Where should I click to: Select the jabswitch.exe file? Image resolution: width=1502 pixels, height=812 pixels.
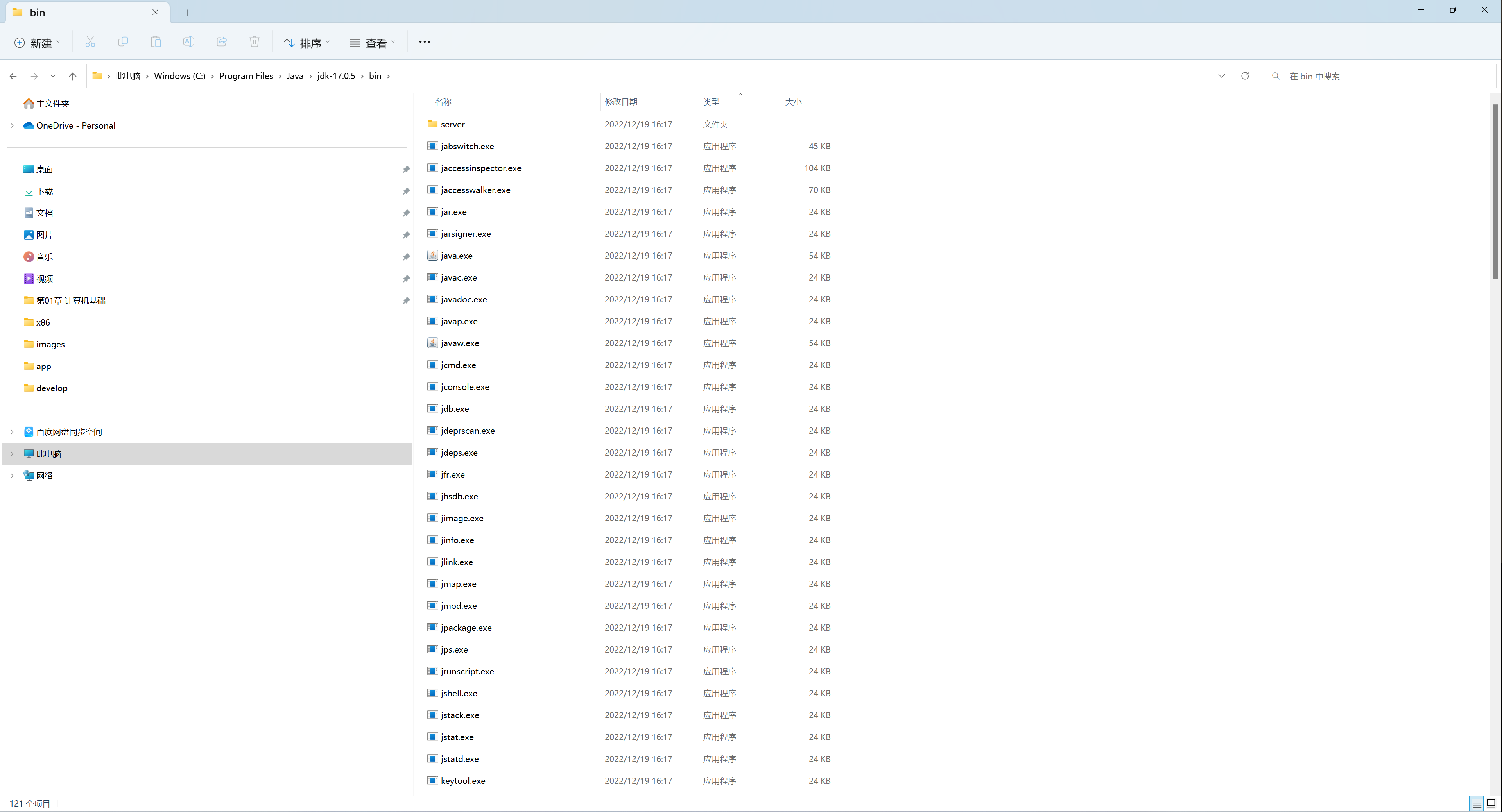[x=468, y=146]
